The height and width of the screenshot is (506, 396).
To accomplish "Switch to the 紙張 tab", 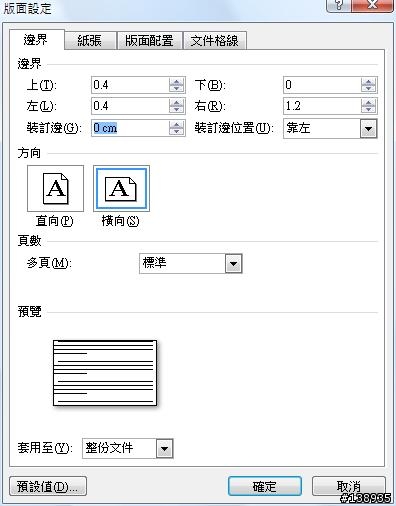I will (90, 41).
